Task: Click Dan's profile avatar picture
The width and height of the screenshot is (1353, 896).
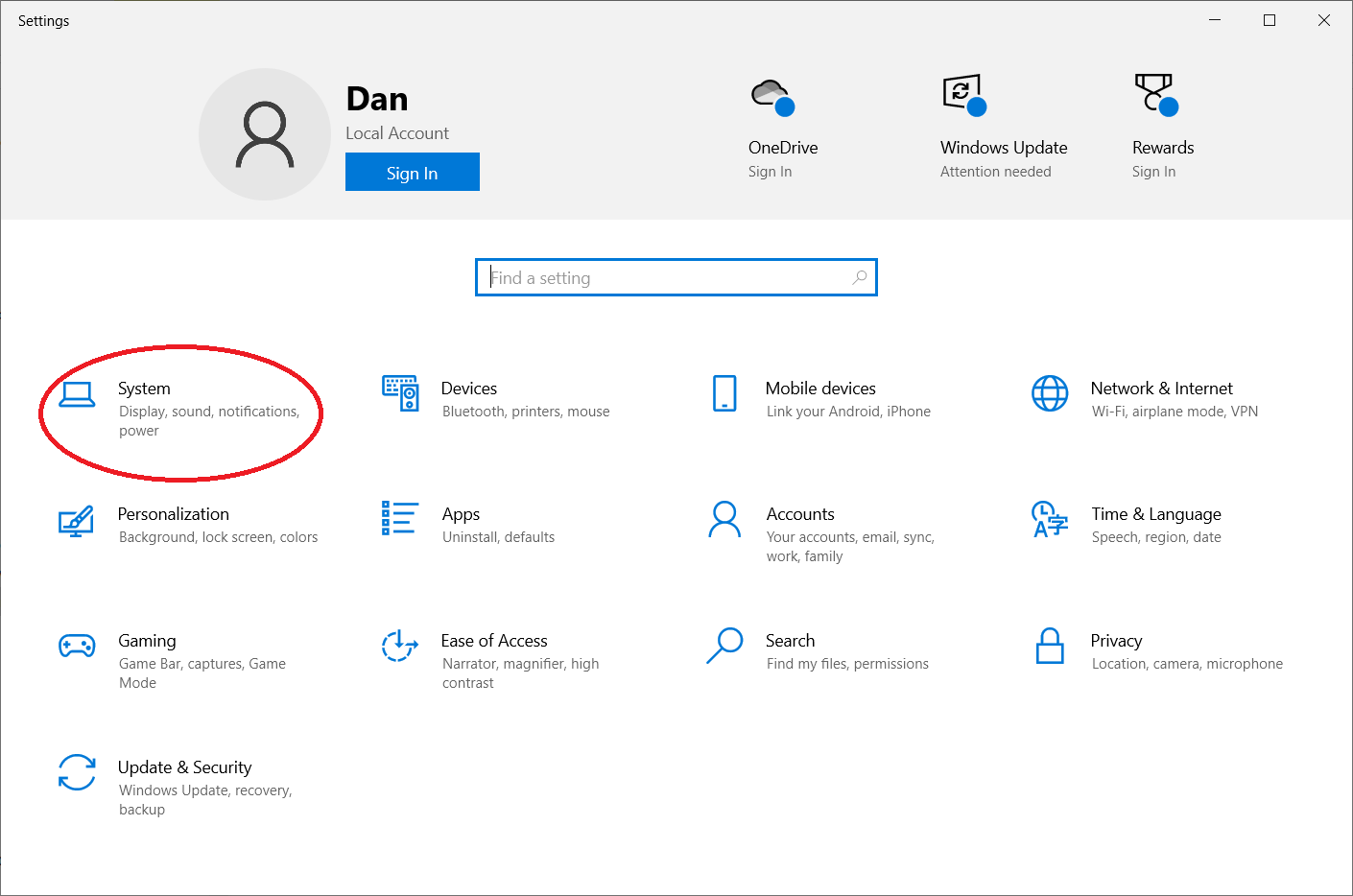Action: [x=265, y=134]
